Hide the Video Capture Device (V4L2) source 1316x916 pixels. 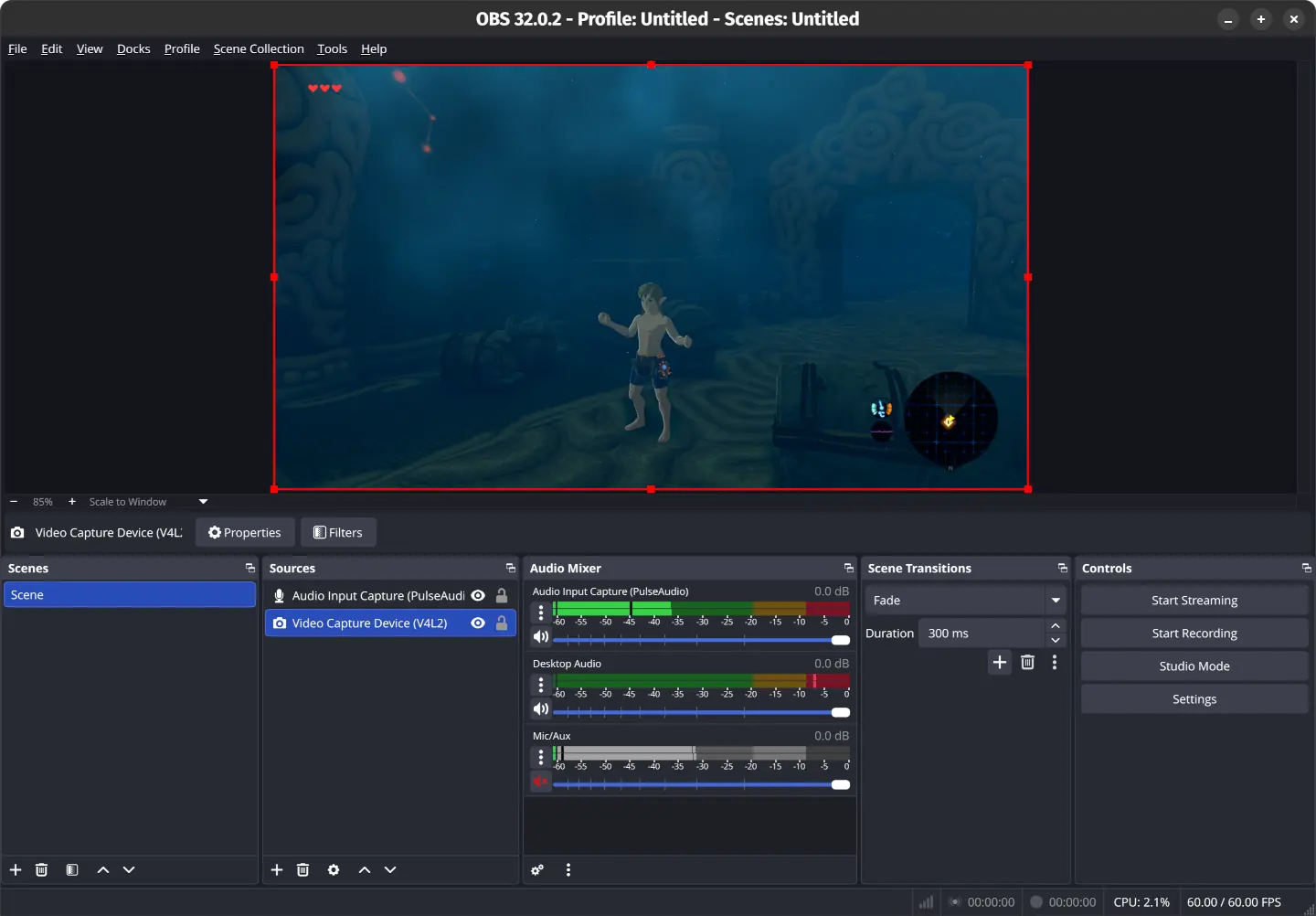478,623
